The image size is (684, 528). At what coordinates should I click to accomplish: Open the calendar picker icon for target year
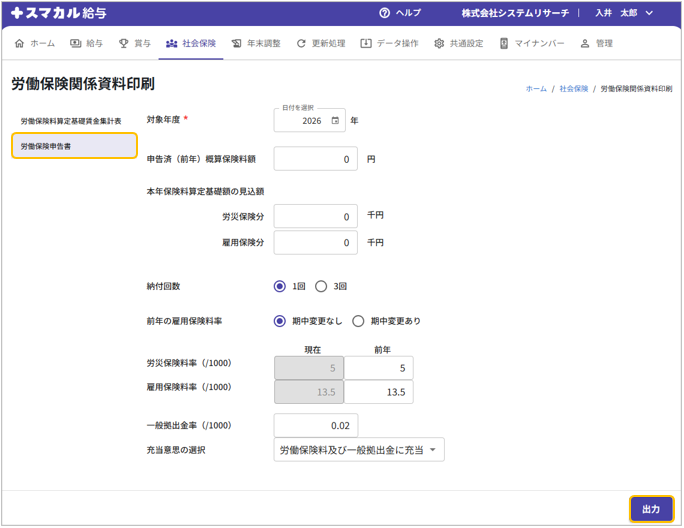335,121
